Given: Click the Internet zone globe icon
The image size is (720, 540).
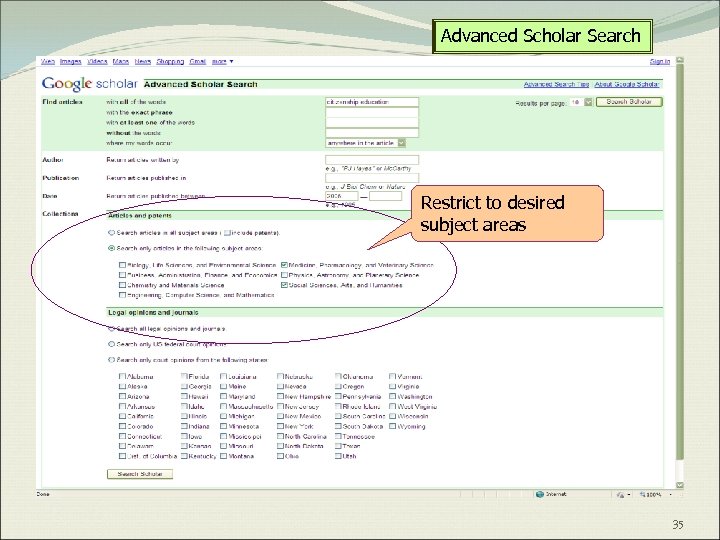Looking at the screenshot, I should tap(540, 495).
